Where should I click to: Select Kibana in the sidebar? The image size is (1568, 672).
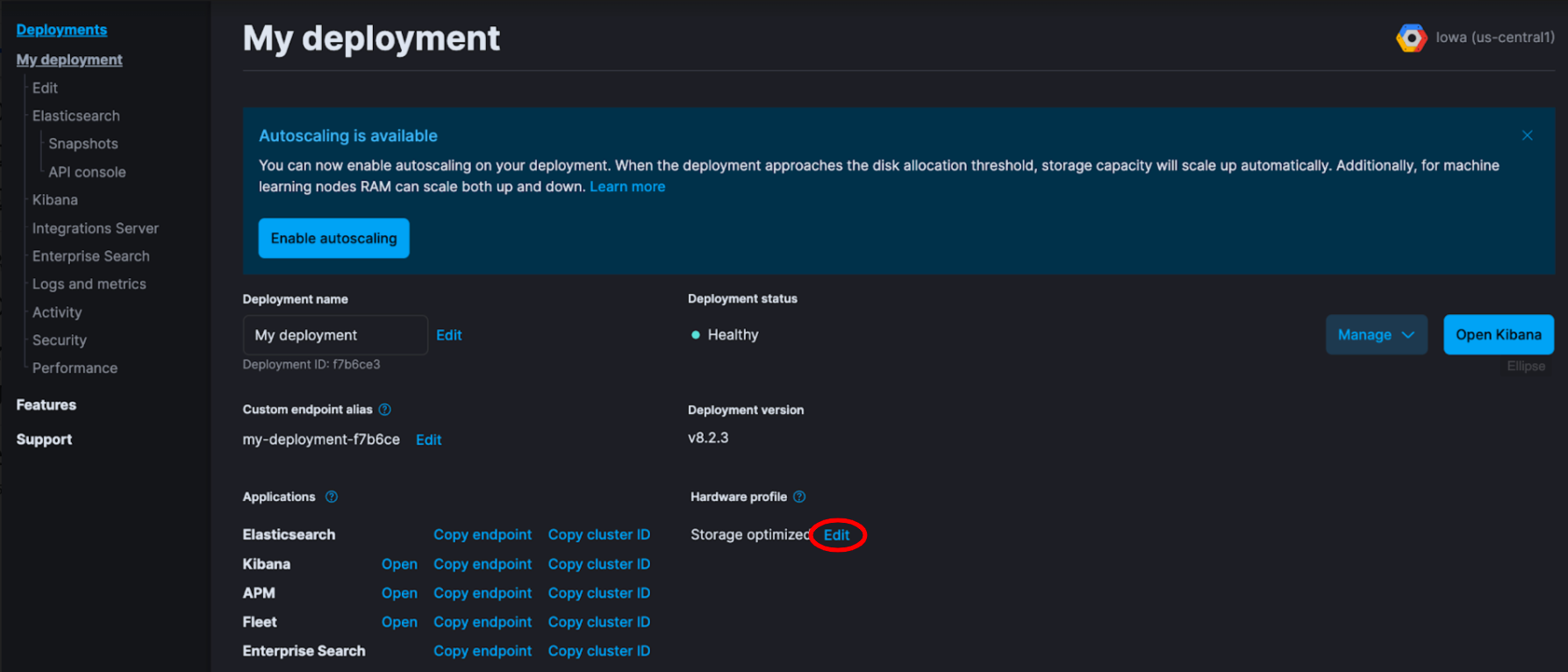(55, 200)
